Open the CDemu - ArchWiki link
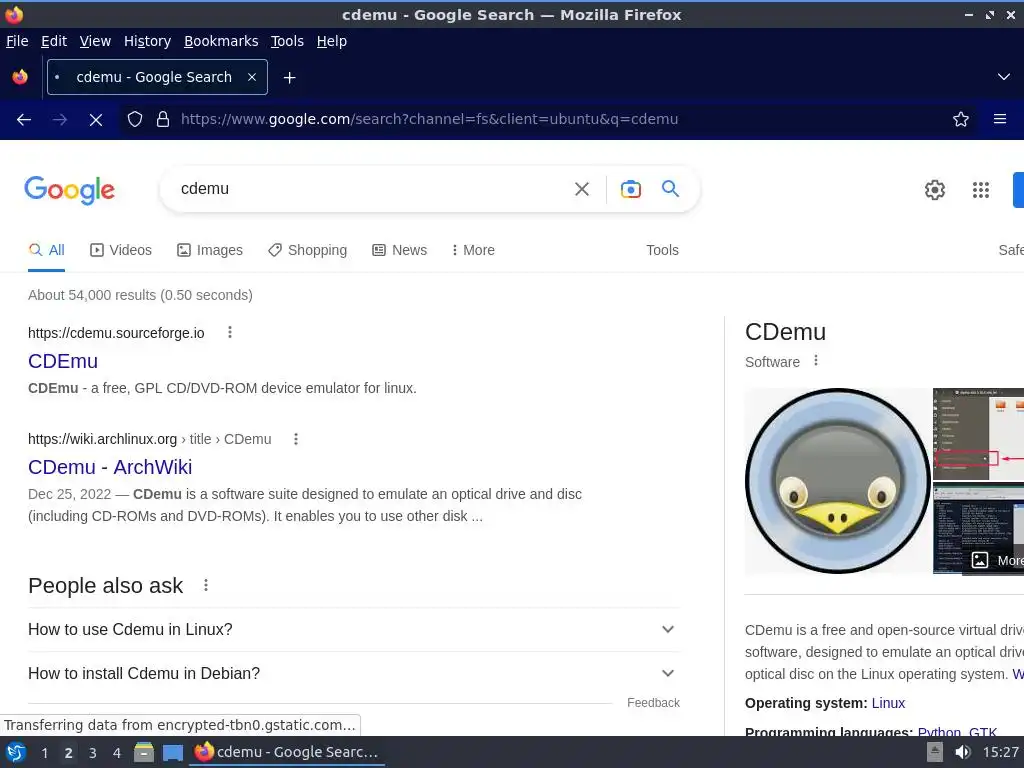The width and height of the screenshot is (1024, 768). click(110, 467)
